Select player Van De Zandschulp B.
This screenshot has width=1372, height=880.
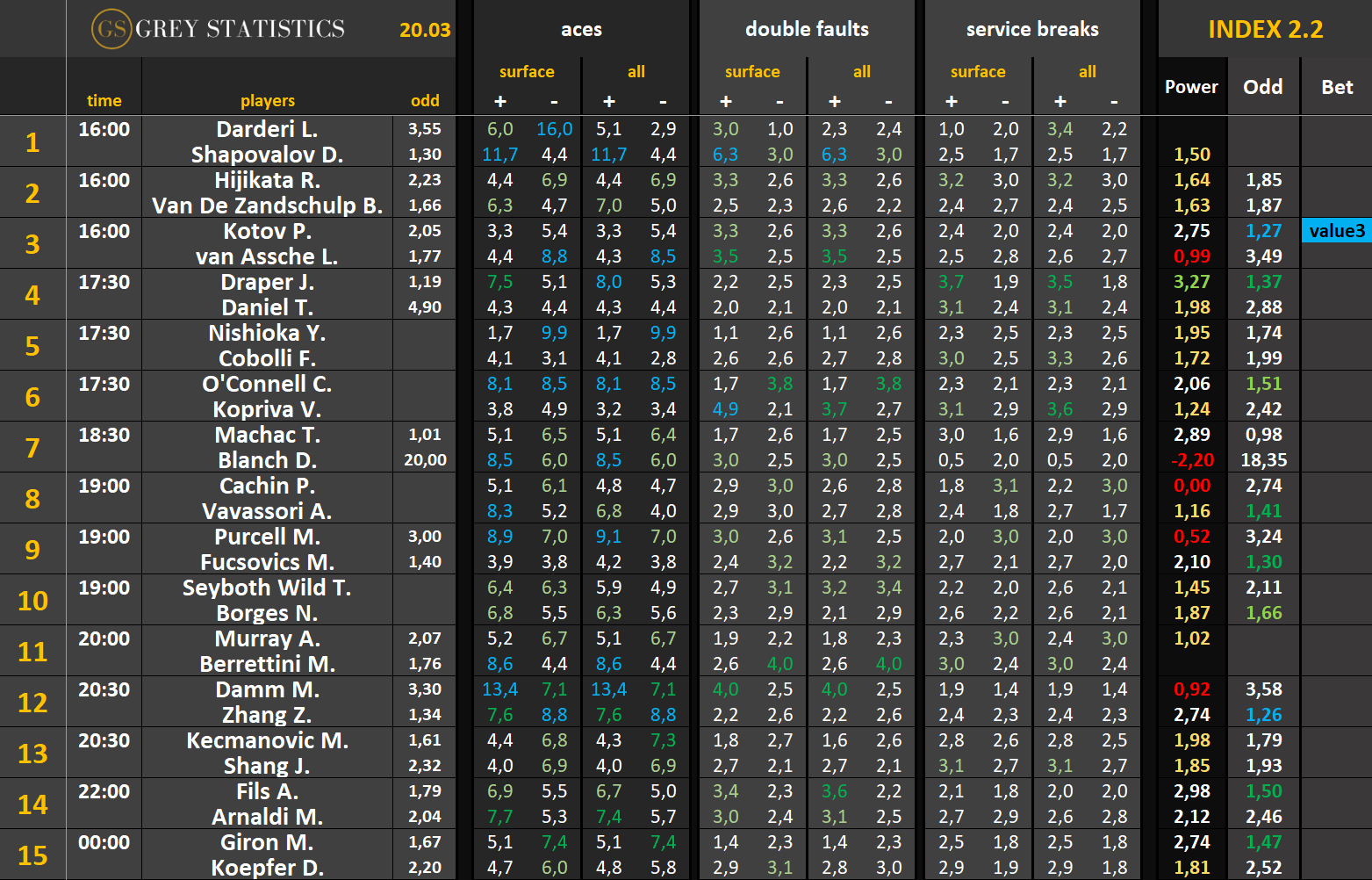coord(267,206)
